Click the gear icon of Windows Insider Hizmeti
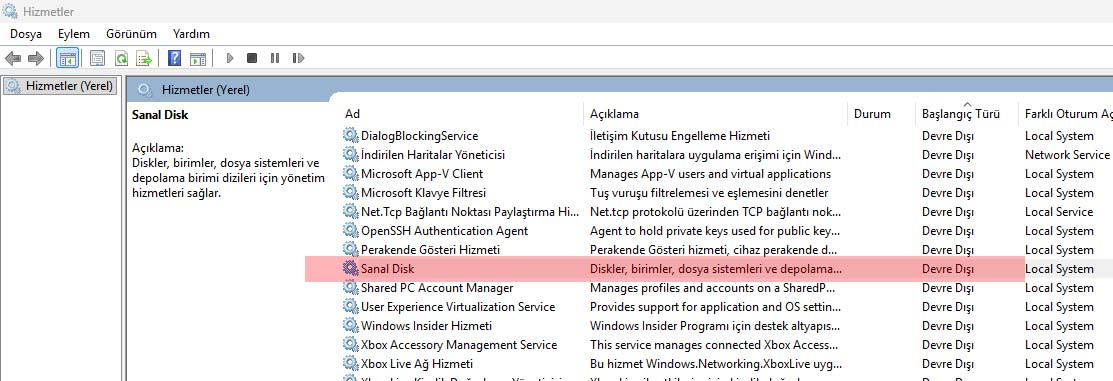1113x381 pixels. pyautogui.click(x=351, y=326)
